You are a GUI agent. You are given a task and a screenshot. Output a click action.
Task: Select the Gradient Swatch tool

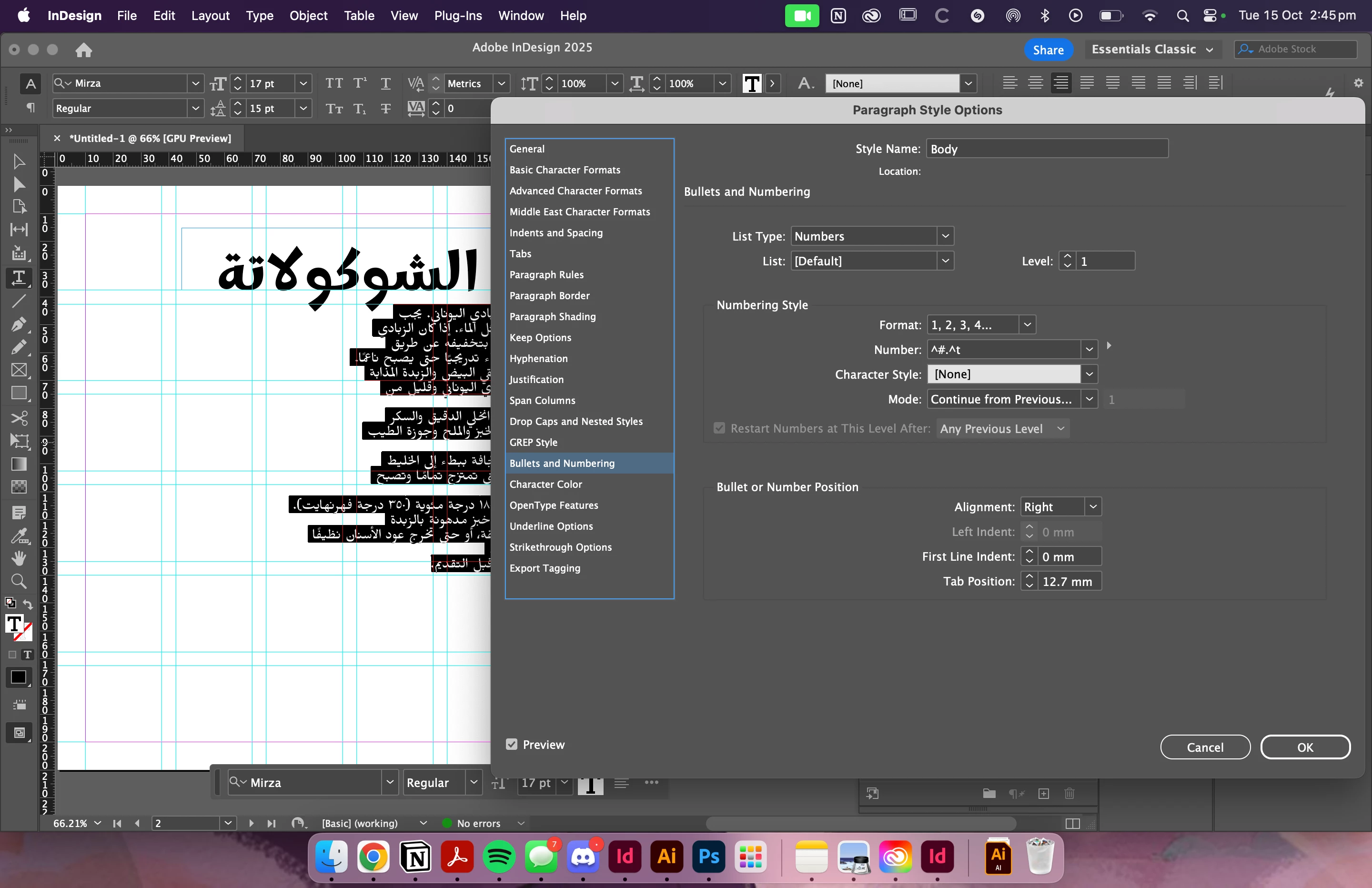(19, 464)
